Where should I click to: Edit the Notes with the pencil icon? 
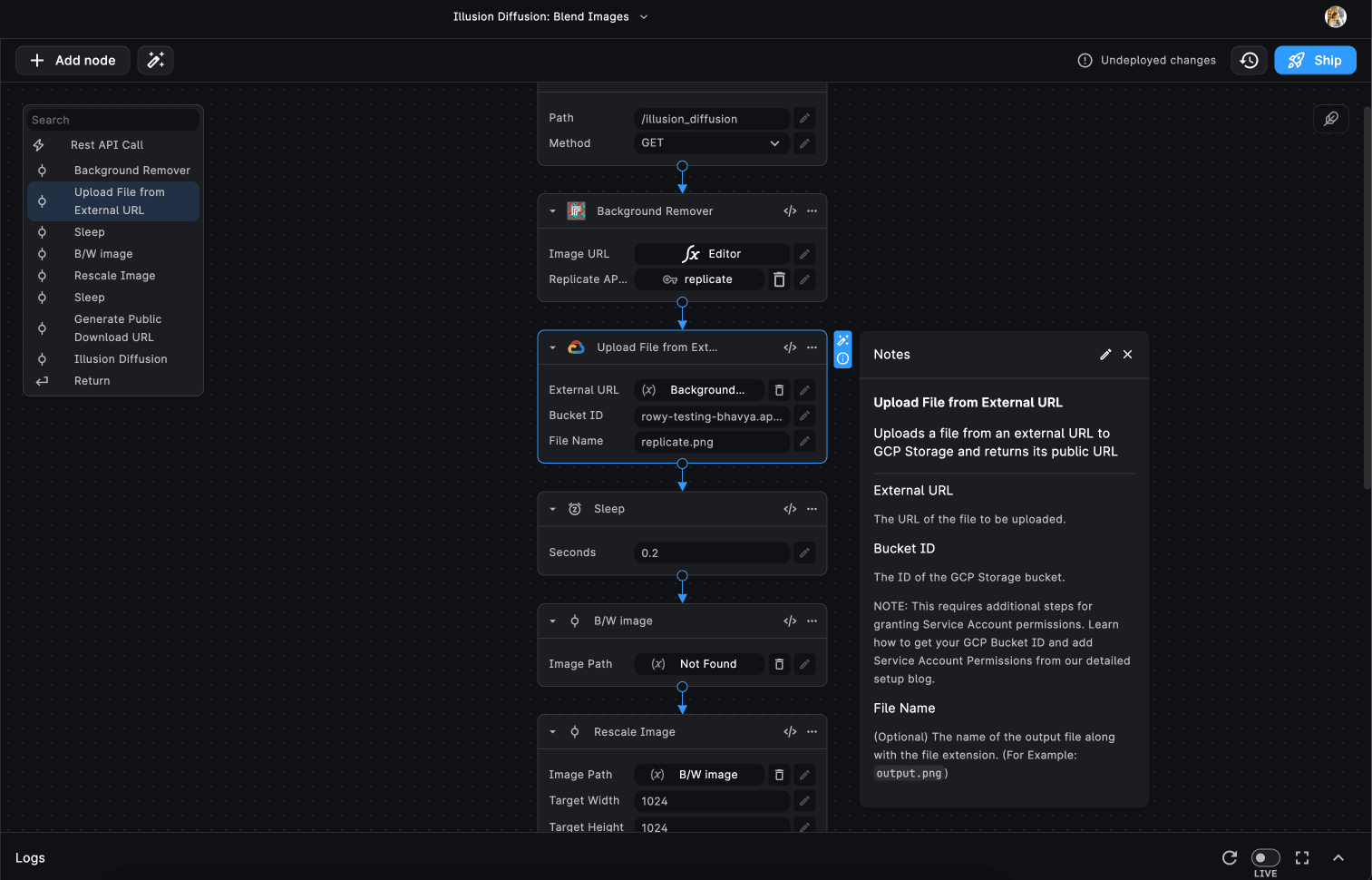coord(1104,354)
